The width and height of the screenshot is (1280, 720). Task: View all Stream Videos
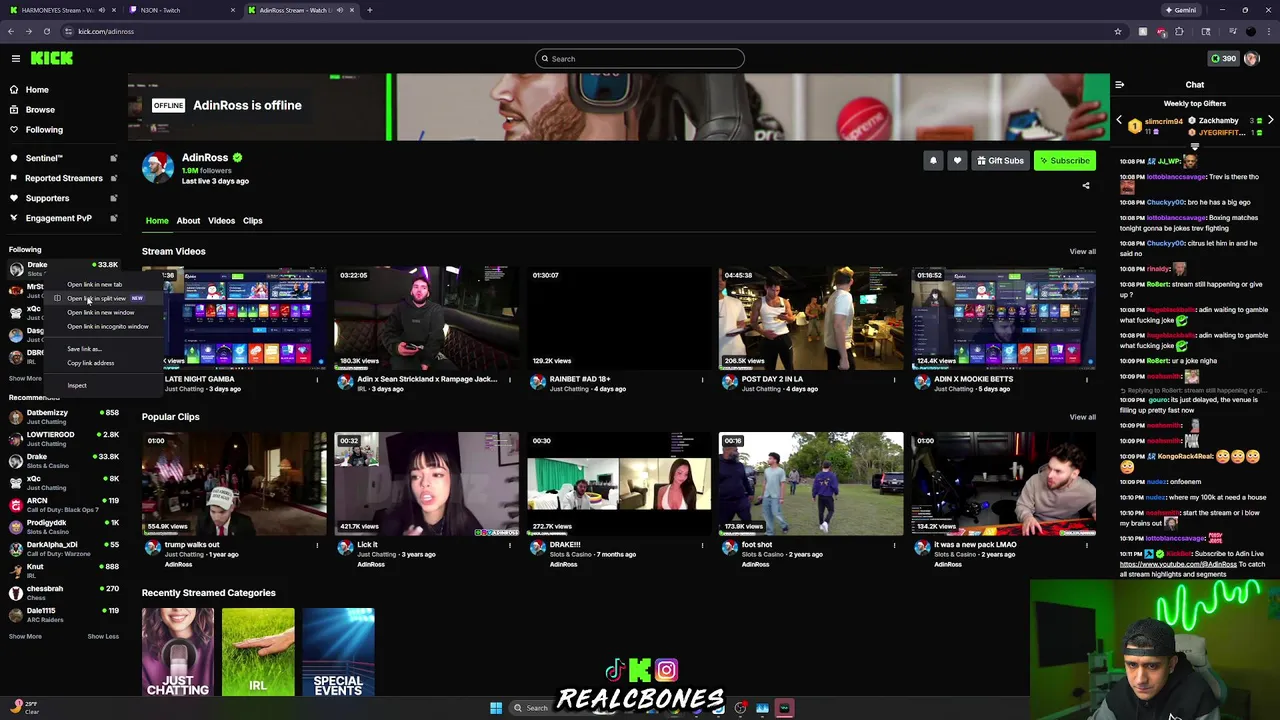coord(1082,251)
